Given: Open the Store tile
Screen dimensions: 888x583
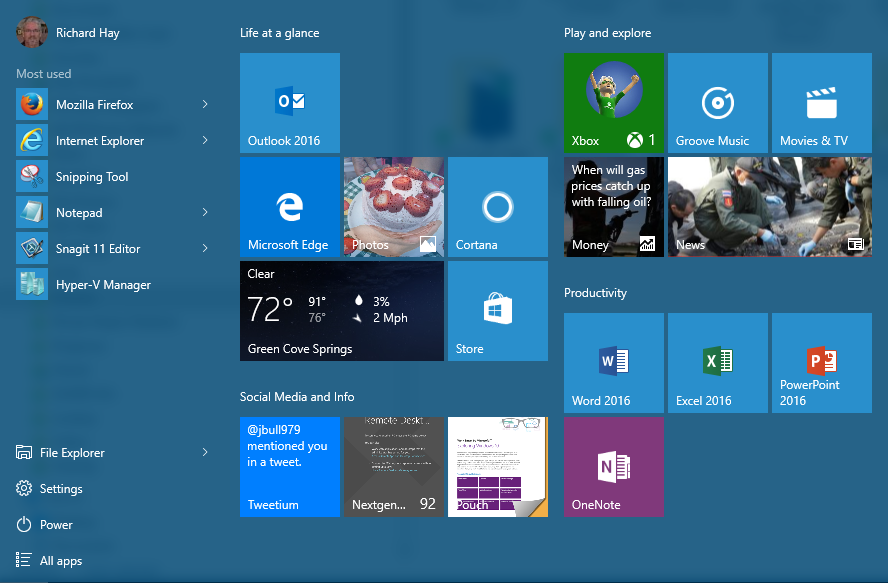Looking at the screenshot, I should (x=497, y=311).
